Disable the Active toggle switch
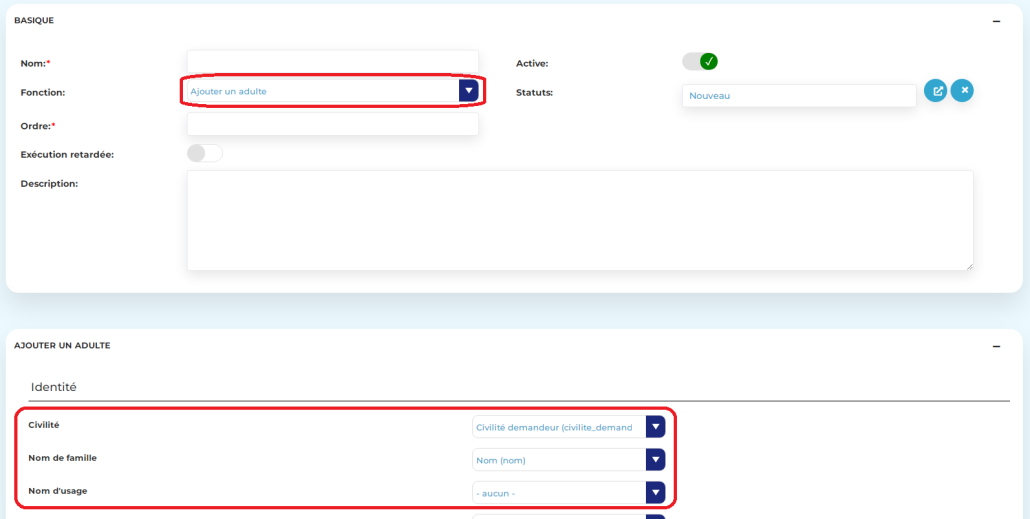The height and width of the screenshot is (519, 1030). click(700, 62)
